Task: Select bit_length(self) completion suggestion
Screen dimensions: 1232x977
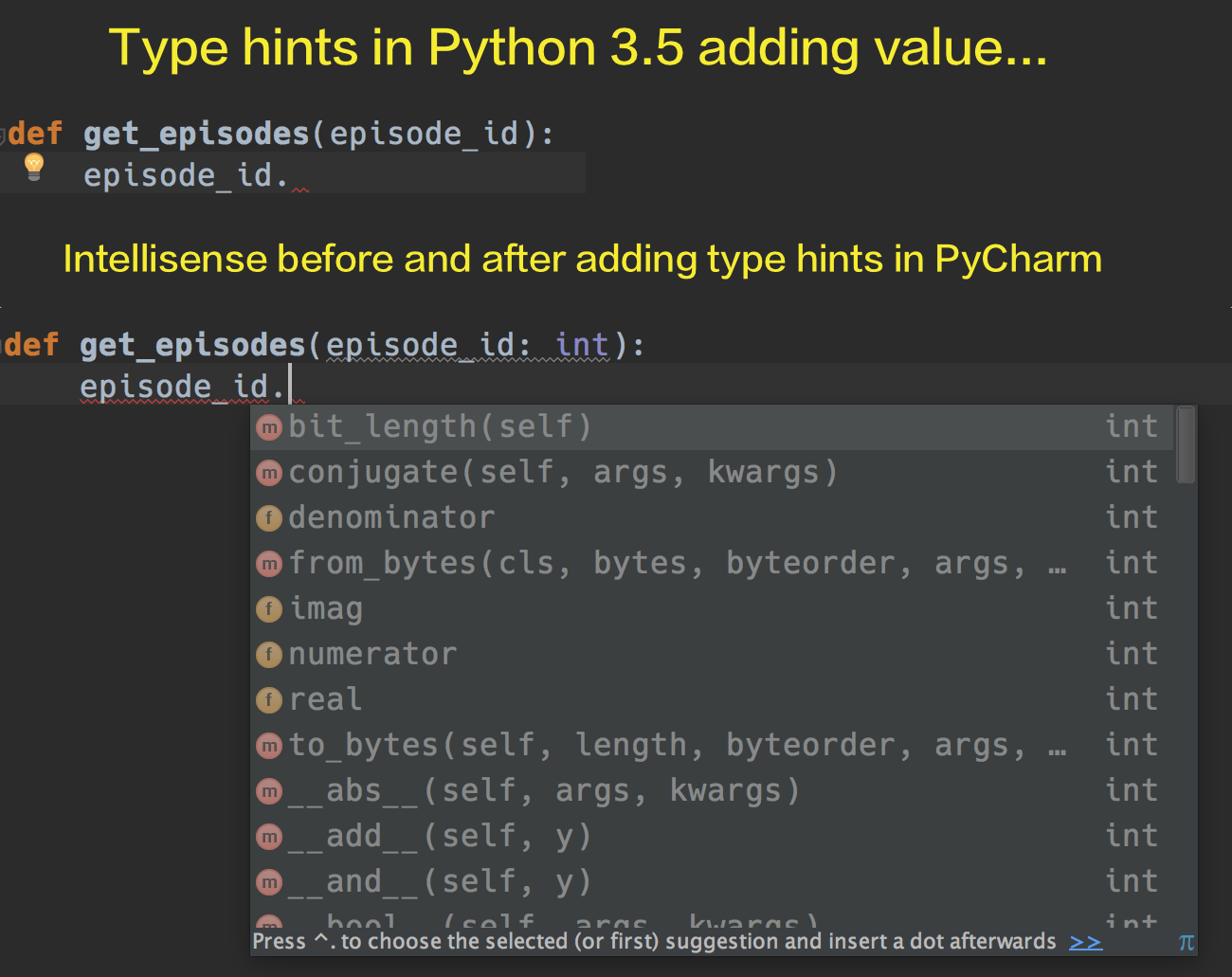Action: [x=441, y=427]
